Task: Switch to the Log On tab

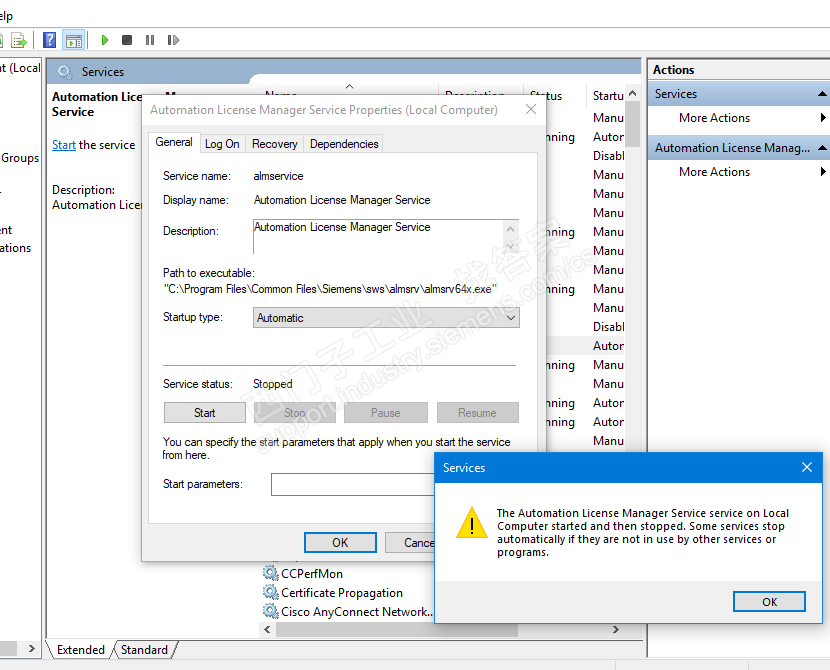Action: (222, 144)
